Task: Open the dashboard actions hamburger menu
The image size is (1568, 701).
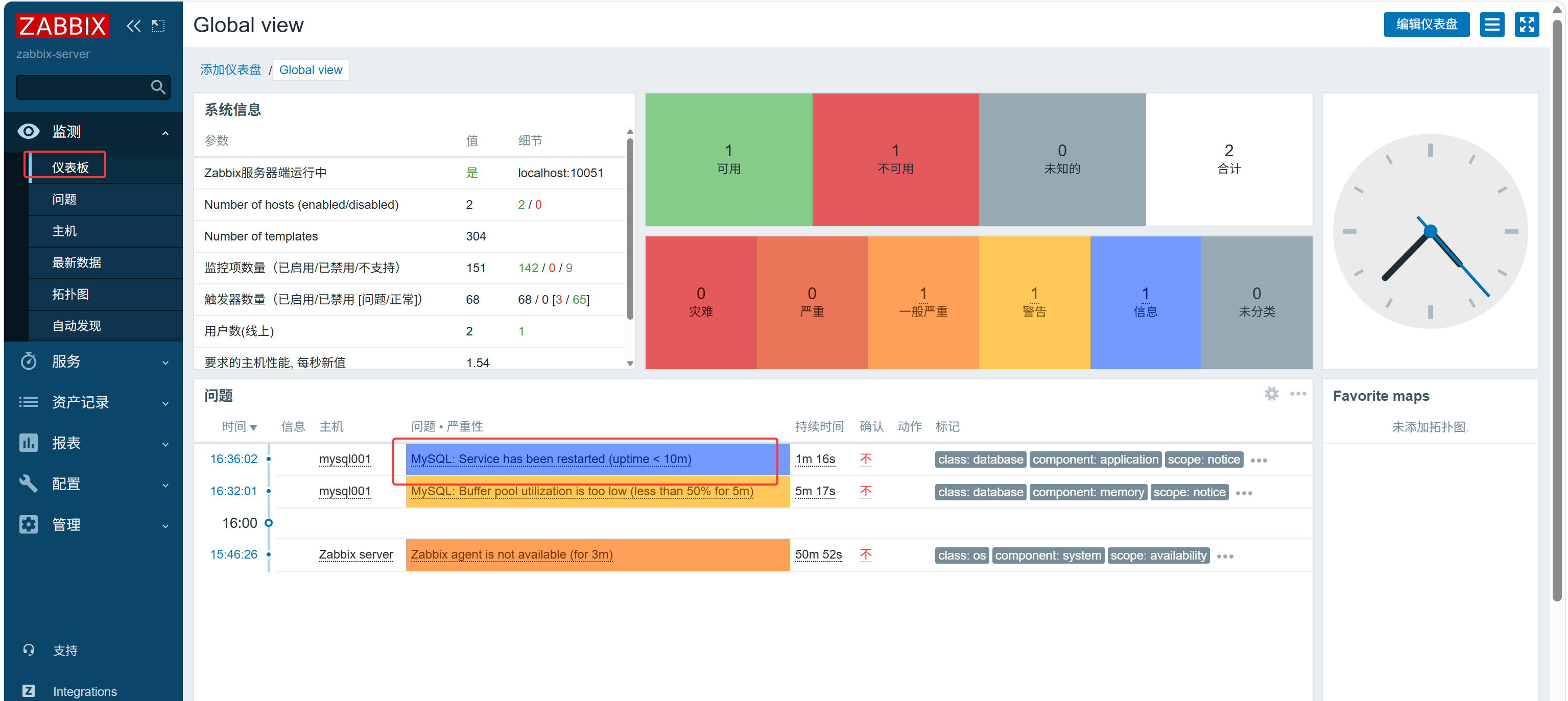Action: [1492, 25]
